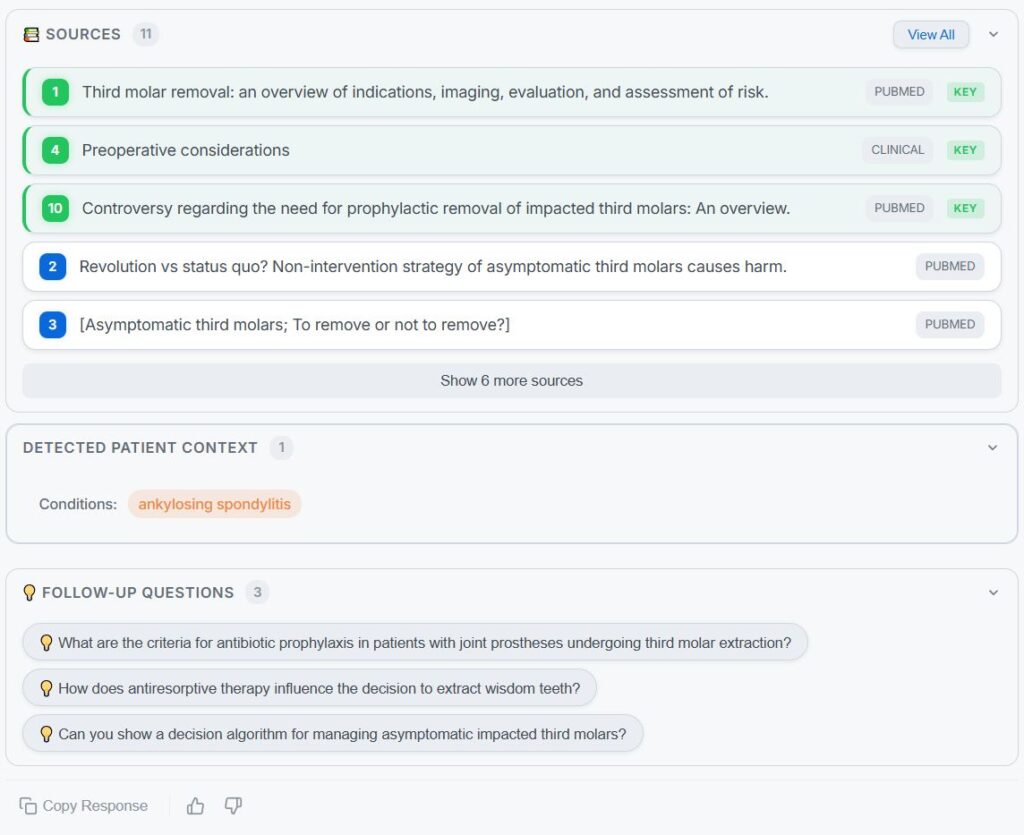Select the CLINICAL badge on Preoperative considerations
Viewport: 1024px width, 835px height.
(x=897, y=150)
